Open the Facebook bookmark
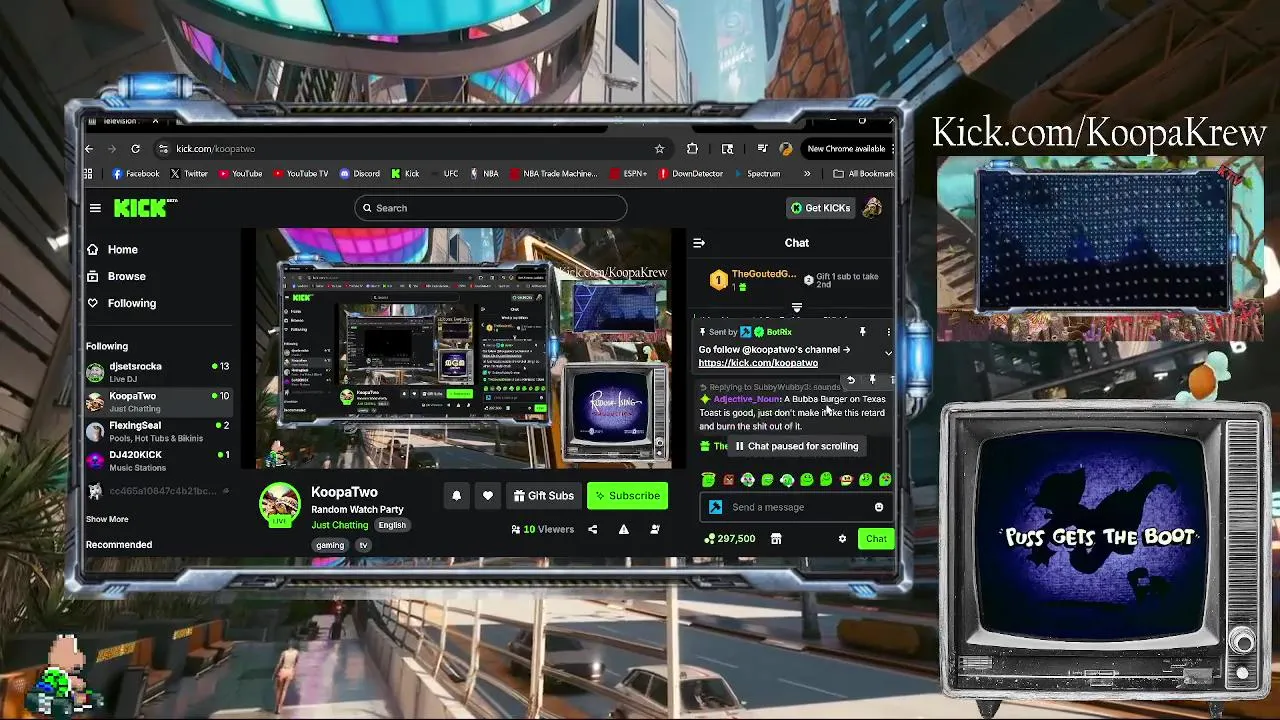Image resolution: width=1280 pixels, height=720 pixels. (x=135, y=174)
